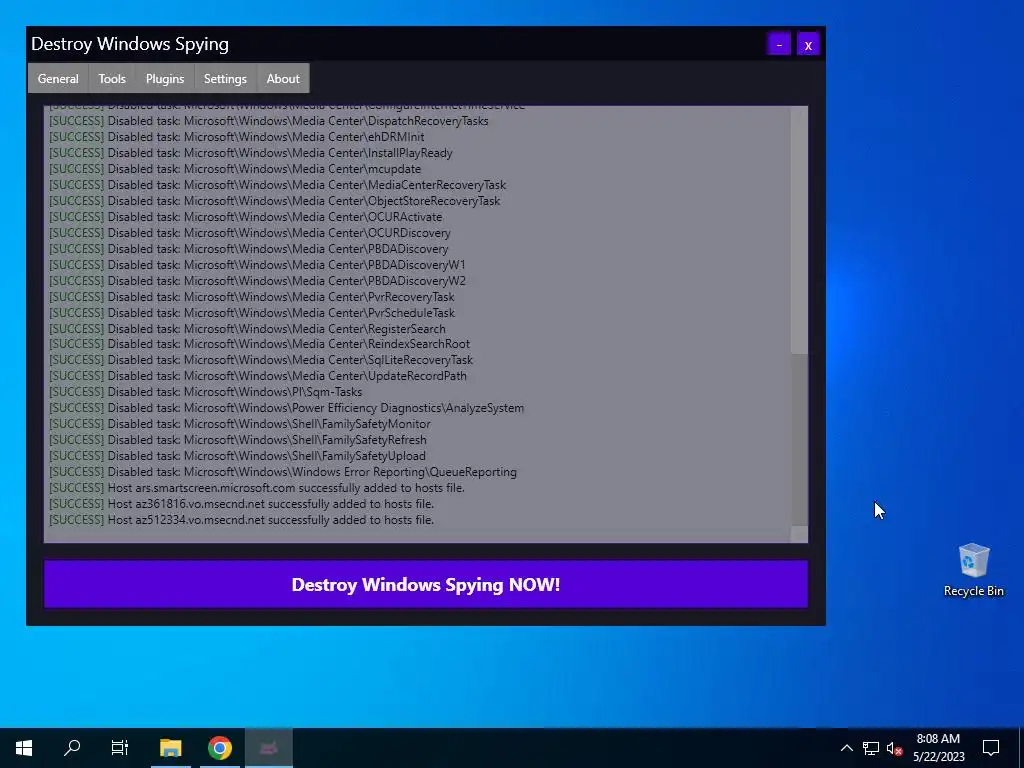Switch to the Tools tab

112,78
